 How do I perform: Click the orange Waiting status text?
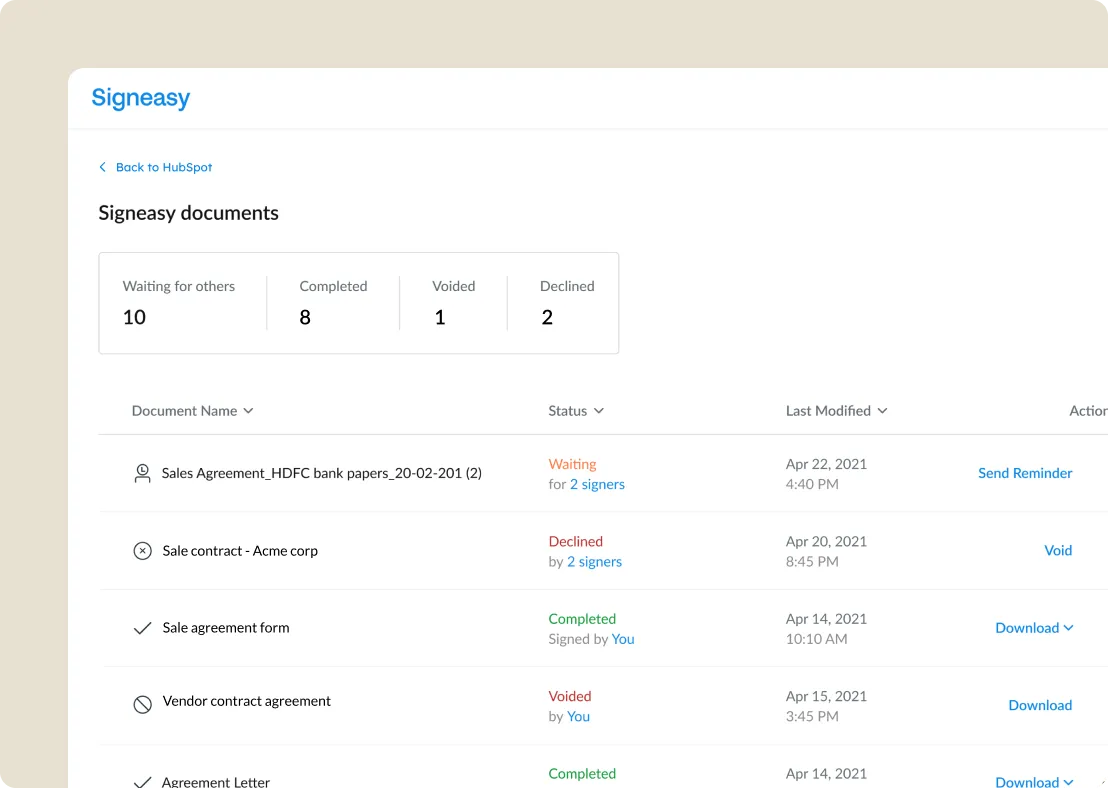tap(572, 464)
